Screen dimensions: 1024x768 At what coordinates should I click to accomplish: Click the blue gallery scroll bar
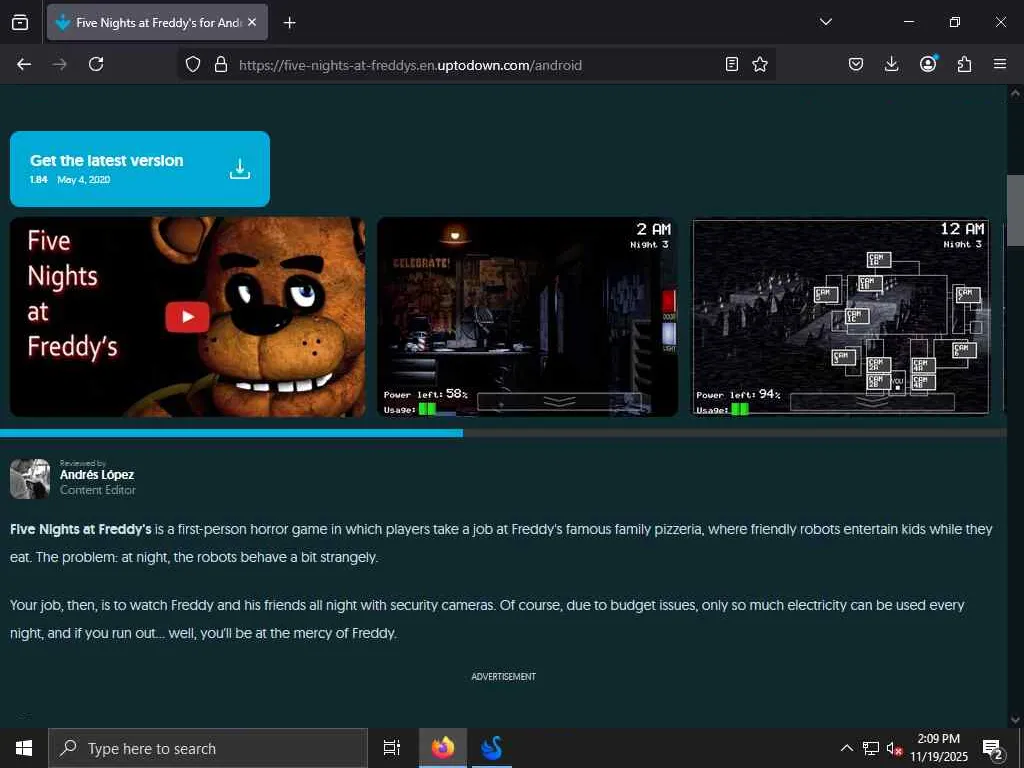coord(231,433)
